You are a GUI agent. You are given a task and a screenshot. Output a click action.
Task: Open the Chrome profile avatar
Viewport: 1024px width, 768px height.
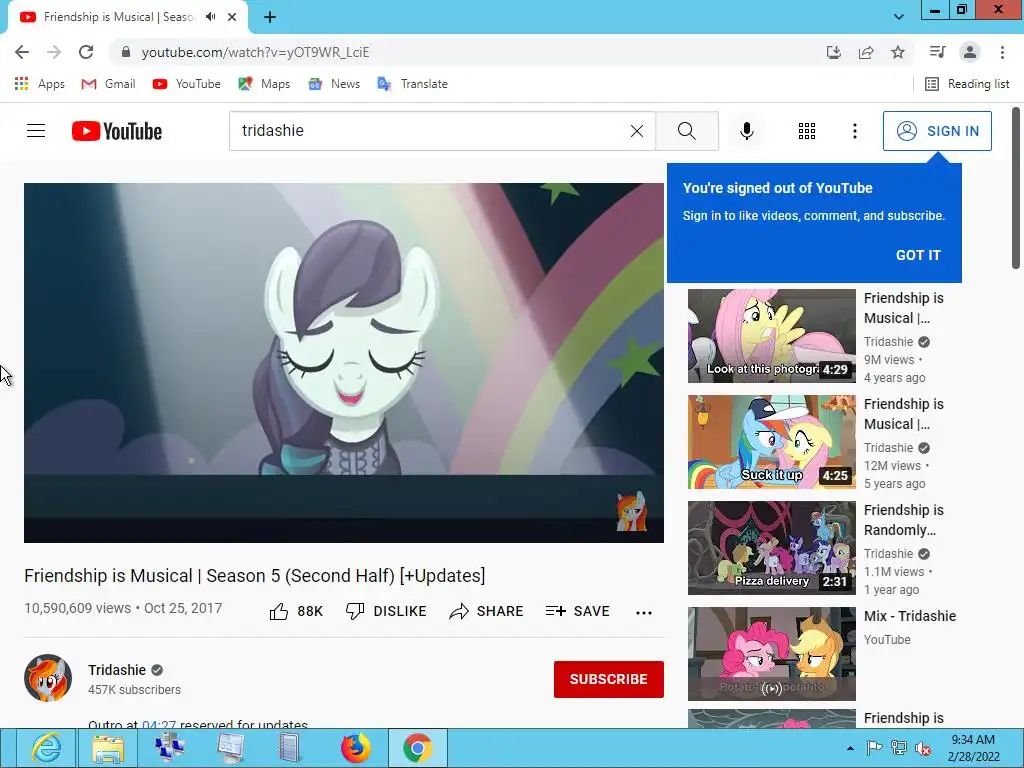coord(970,52)
